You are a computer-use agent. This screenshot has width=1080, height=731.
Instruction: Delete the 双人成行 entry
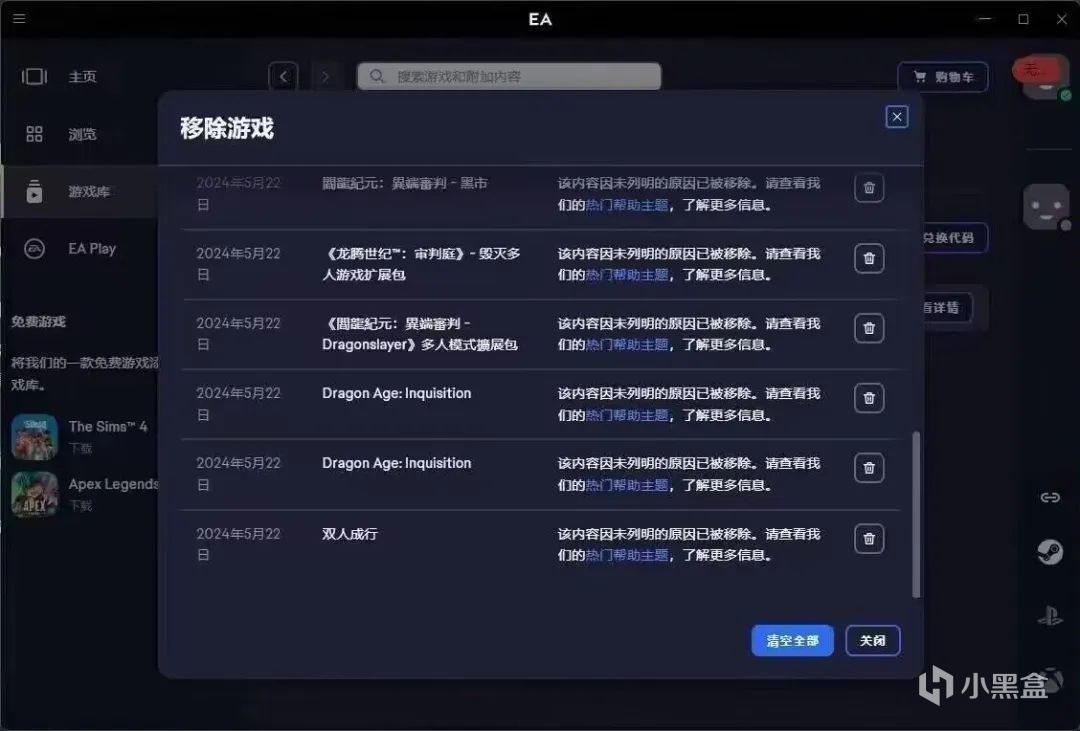click(869, 539)
